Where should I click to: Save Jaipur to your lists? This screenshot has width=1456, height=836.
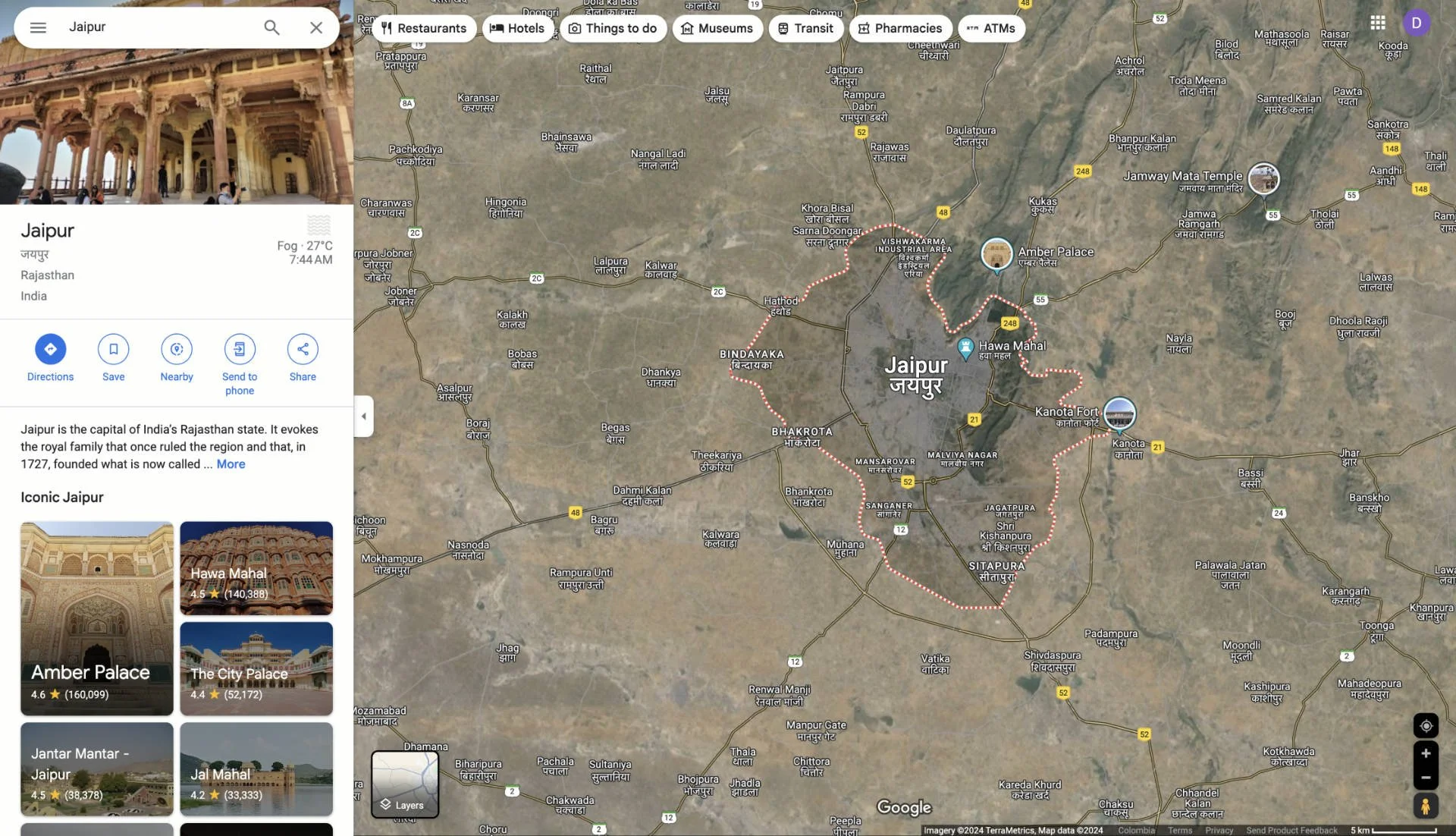pyautogui.click(x=113, y=358)
